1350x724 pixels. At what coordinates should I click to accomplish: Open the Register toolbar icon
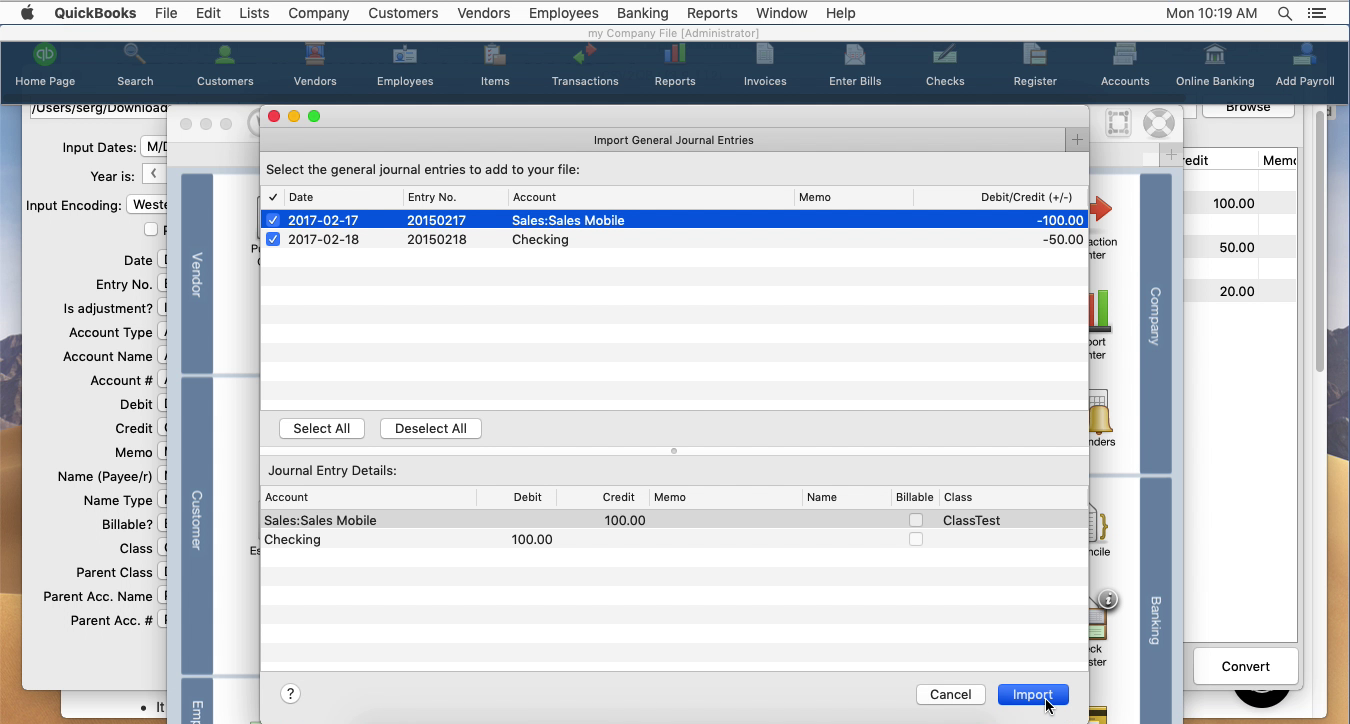point(1035,65)
